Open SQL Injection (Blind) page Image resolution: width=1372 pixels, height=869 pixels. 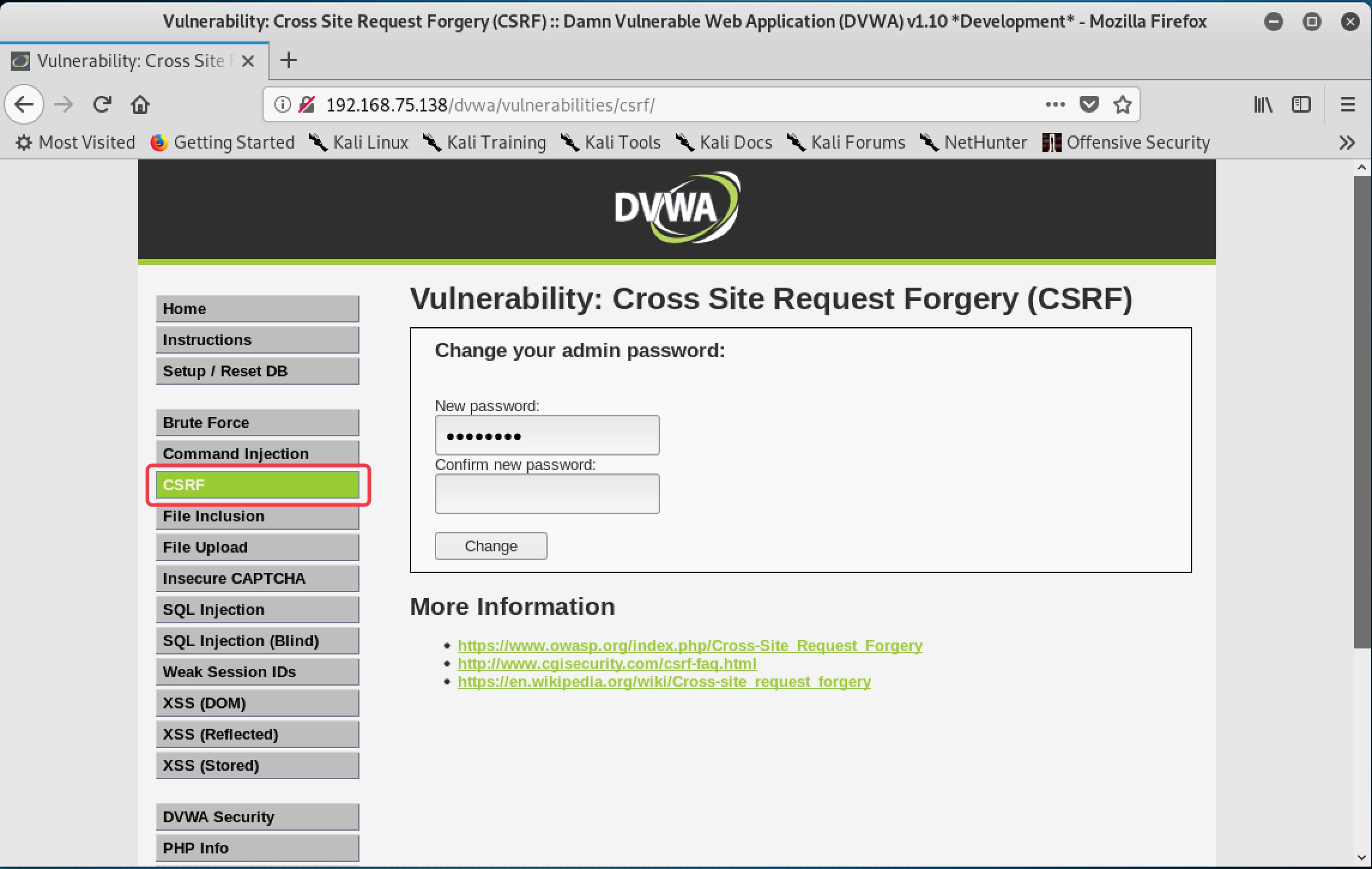(x=258, y=641)
